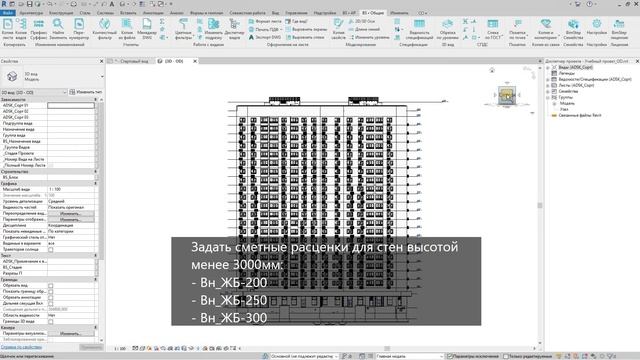640x360 pixels.
Task: Click Изменить button for Параметры отображения
Action: pyautogui.click(x=71, y=220)
